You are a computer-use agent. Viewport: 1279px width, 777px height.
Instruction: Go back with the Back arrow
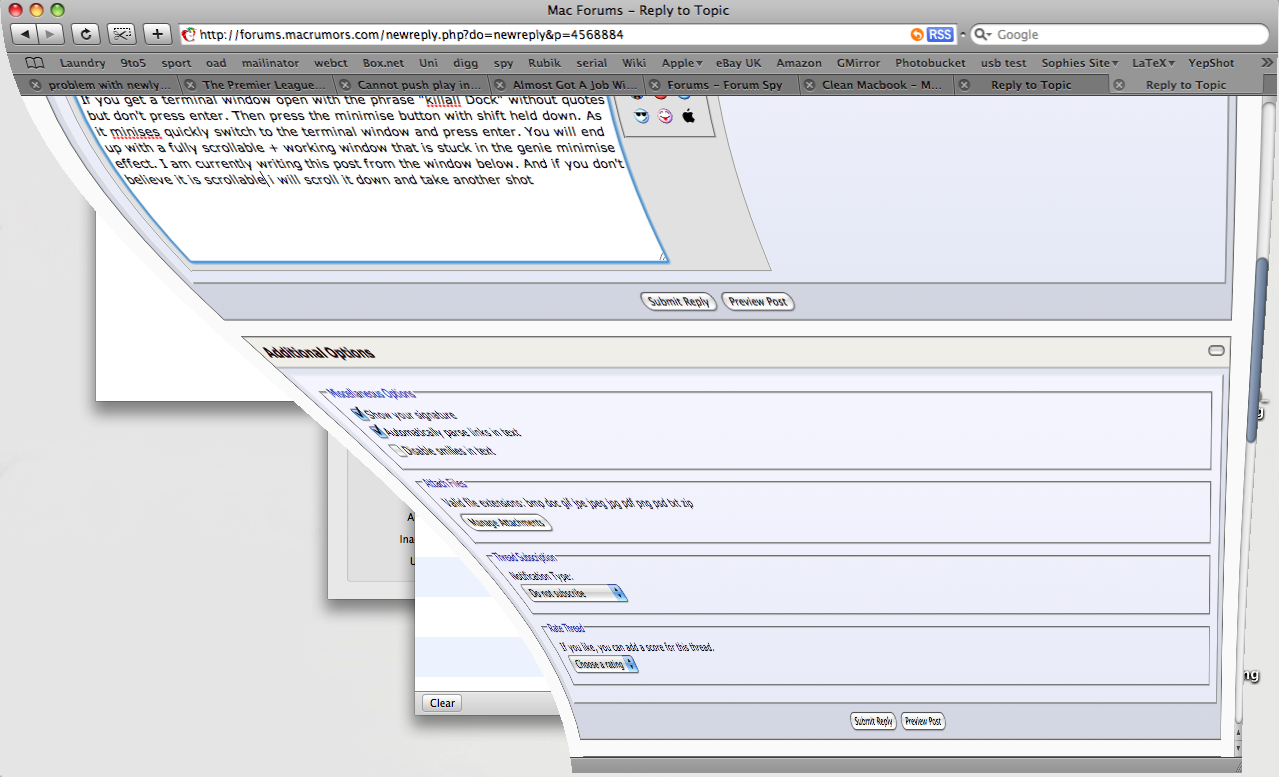(24, 34)
